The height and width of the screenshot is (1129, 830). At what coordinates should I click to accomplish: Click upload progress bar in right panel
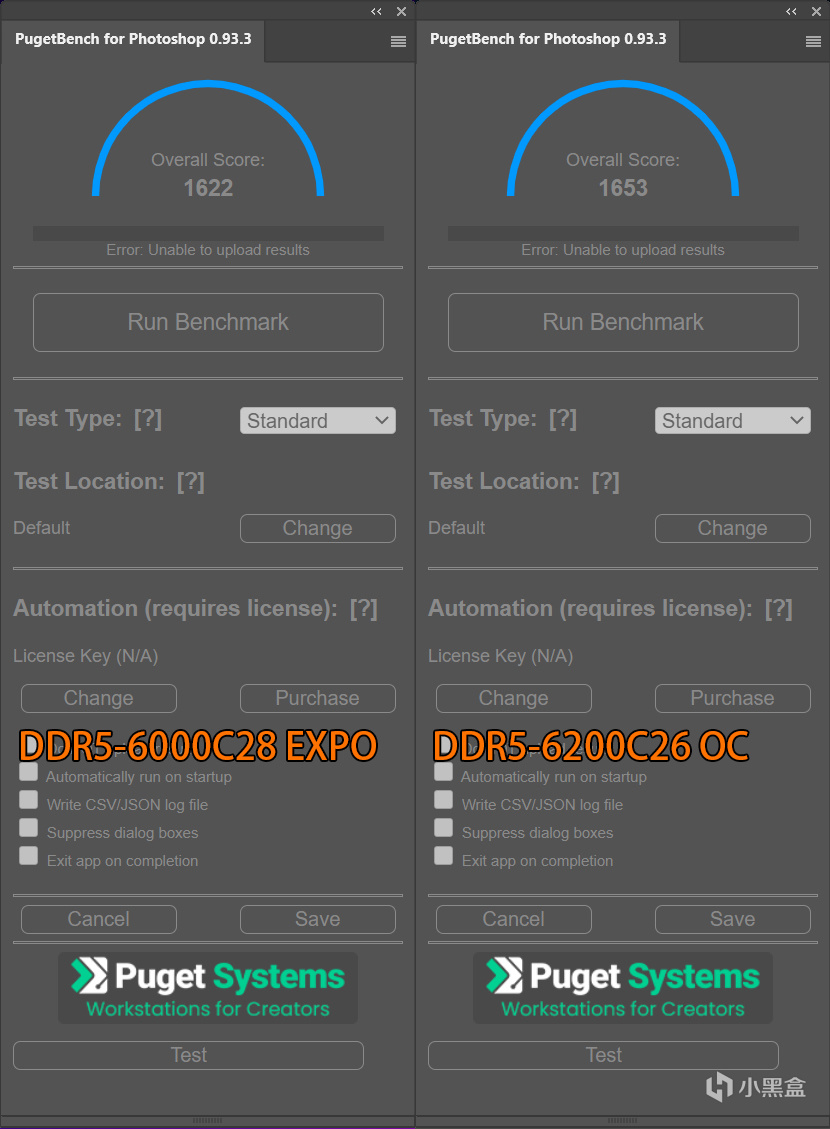pos(623,233)
